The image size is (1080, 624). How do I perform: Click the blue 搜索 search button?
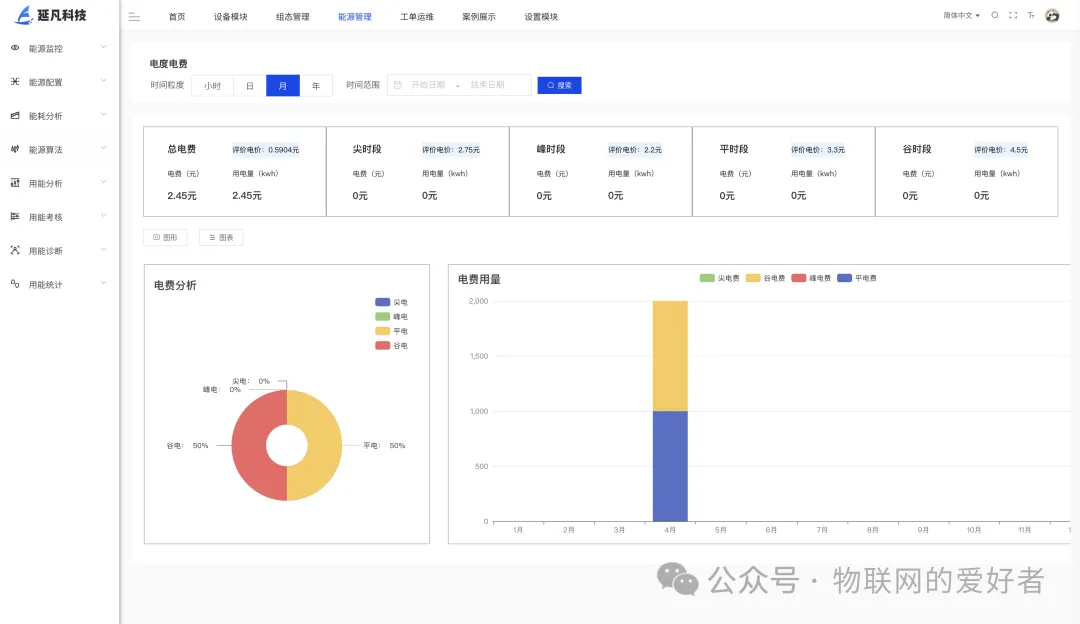coord(559,85)
